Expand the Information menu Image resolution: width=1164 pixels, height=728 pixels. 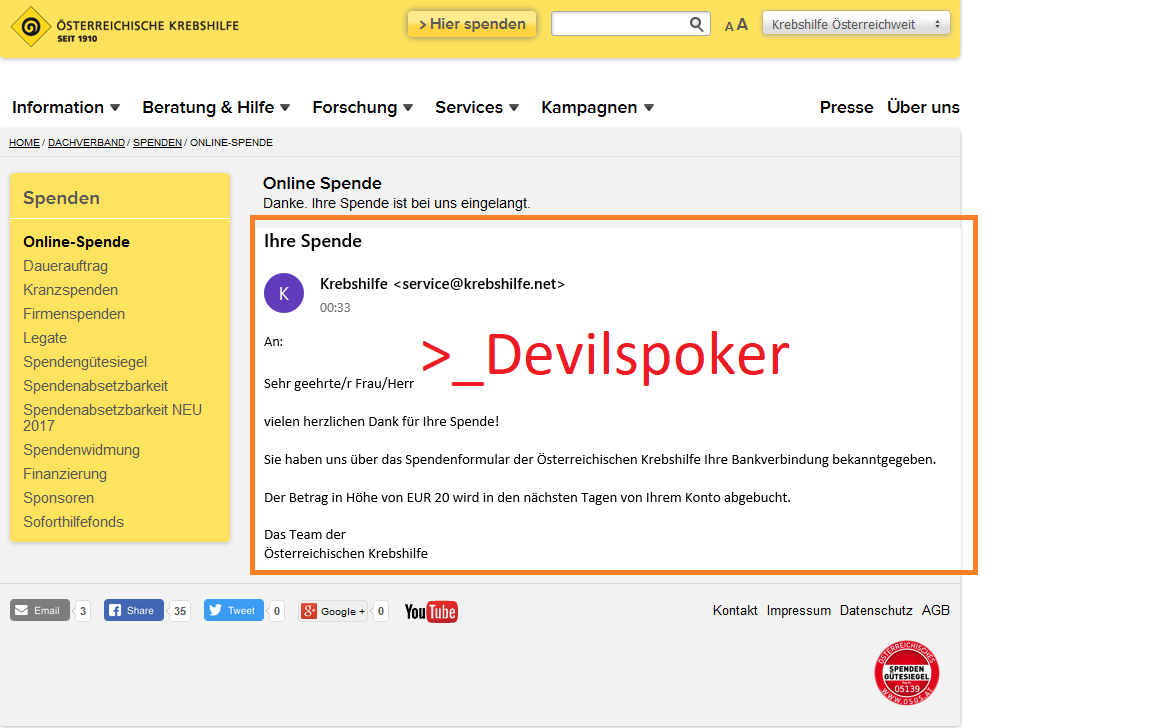click(65, 107)
